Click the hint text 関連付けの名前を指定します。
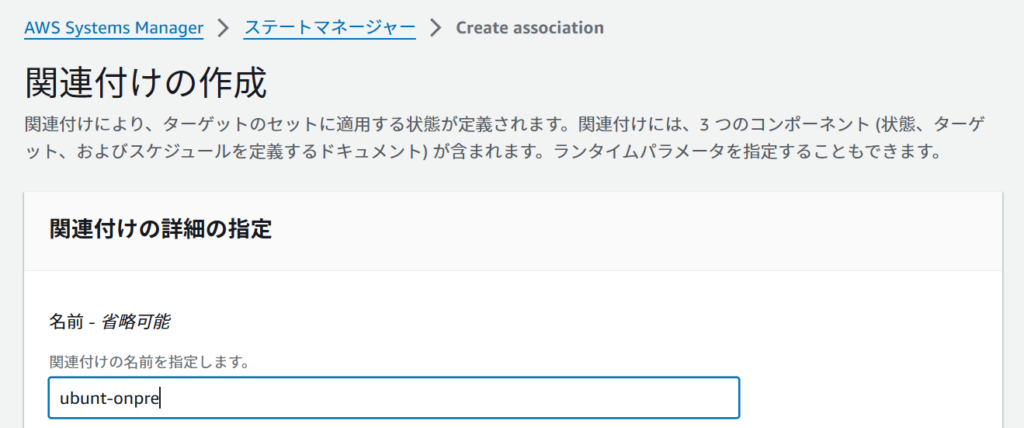 pyautogui.click(x=150, y=361)
